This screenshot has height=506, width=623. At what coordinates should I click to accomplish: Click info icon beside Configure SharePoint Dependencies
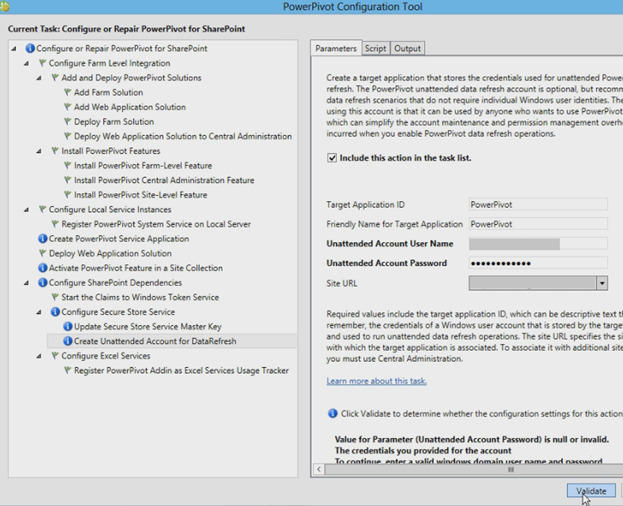click(43, 283)
